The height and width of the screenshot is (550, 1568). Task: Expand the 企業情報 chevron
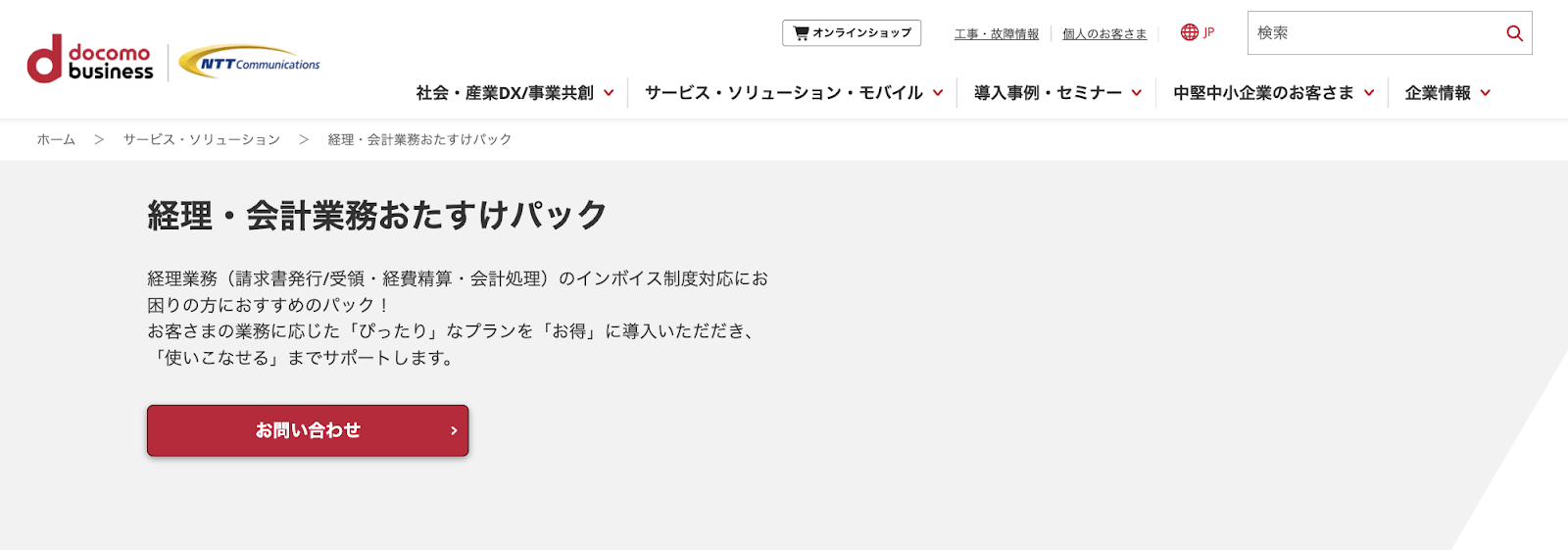(1486, 93)
